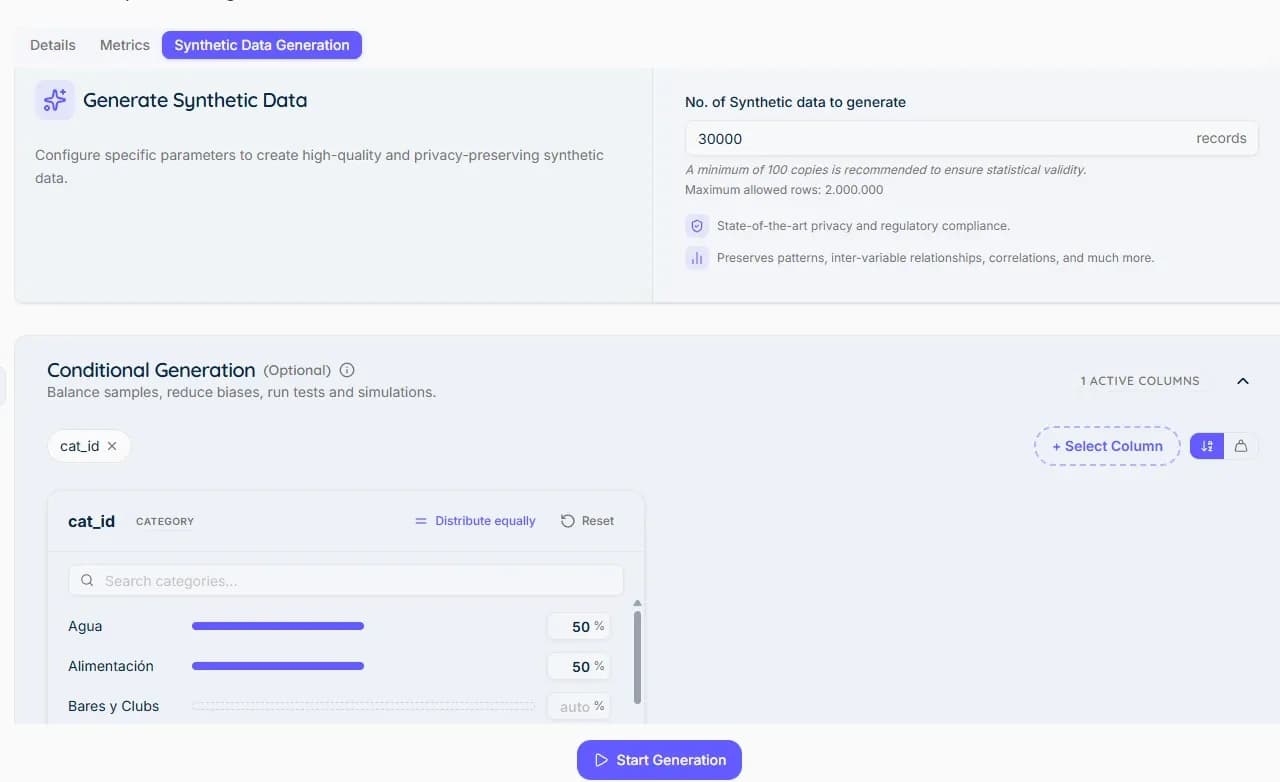Select the Synthetic Data Generation tab
1280x782 pixels.
coord(262,45)
